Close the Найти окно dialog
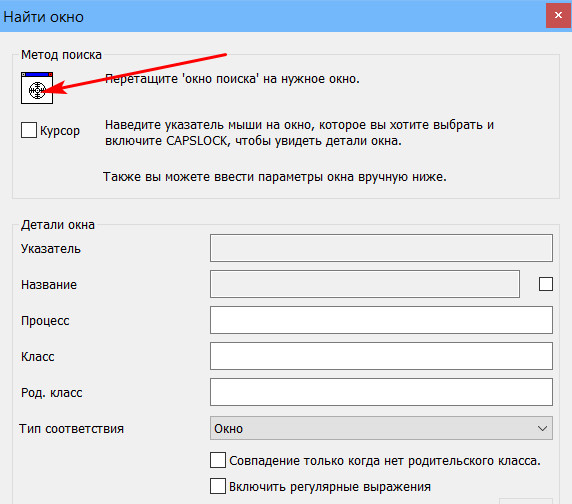 pyautogui.click(x=558, y=15)
